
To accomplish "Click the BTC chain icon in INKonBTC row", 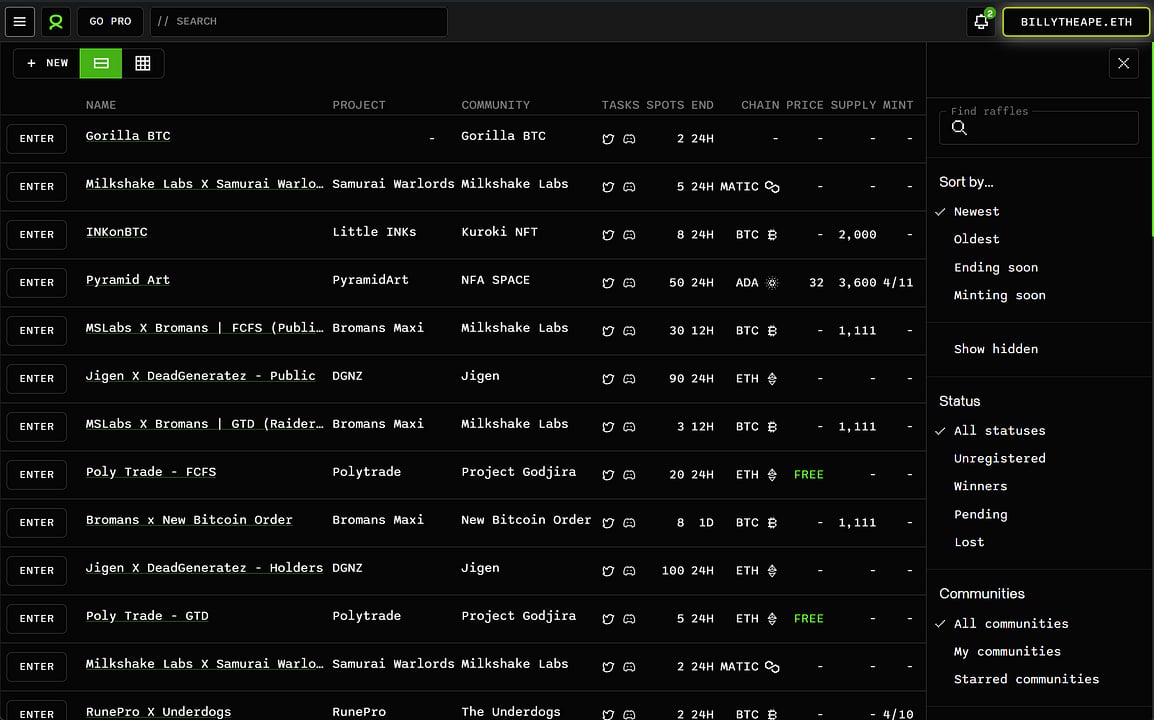I will tap(772, 235).
